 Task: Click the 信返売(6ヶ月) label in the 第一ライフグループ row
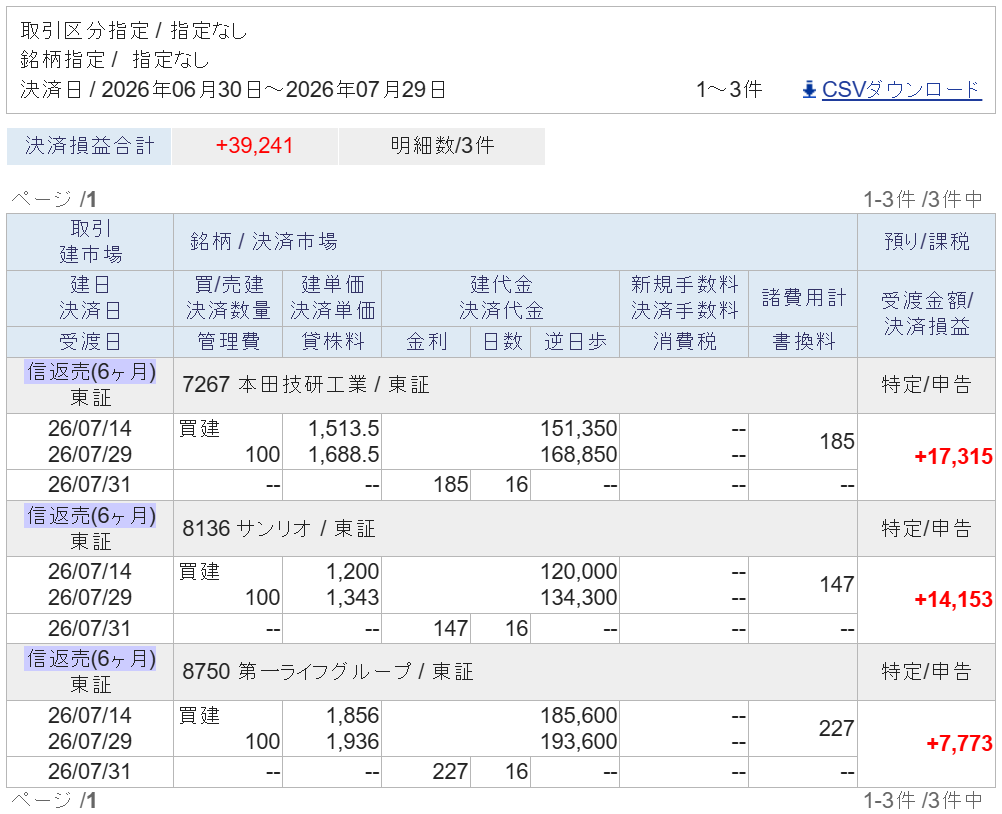tap(91, 659)
